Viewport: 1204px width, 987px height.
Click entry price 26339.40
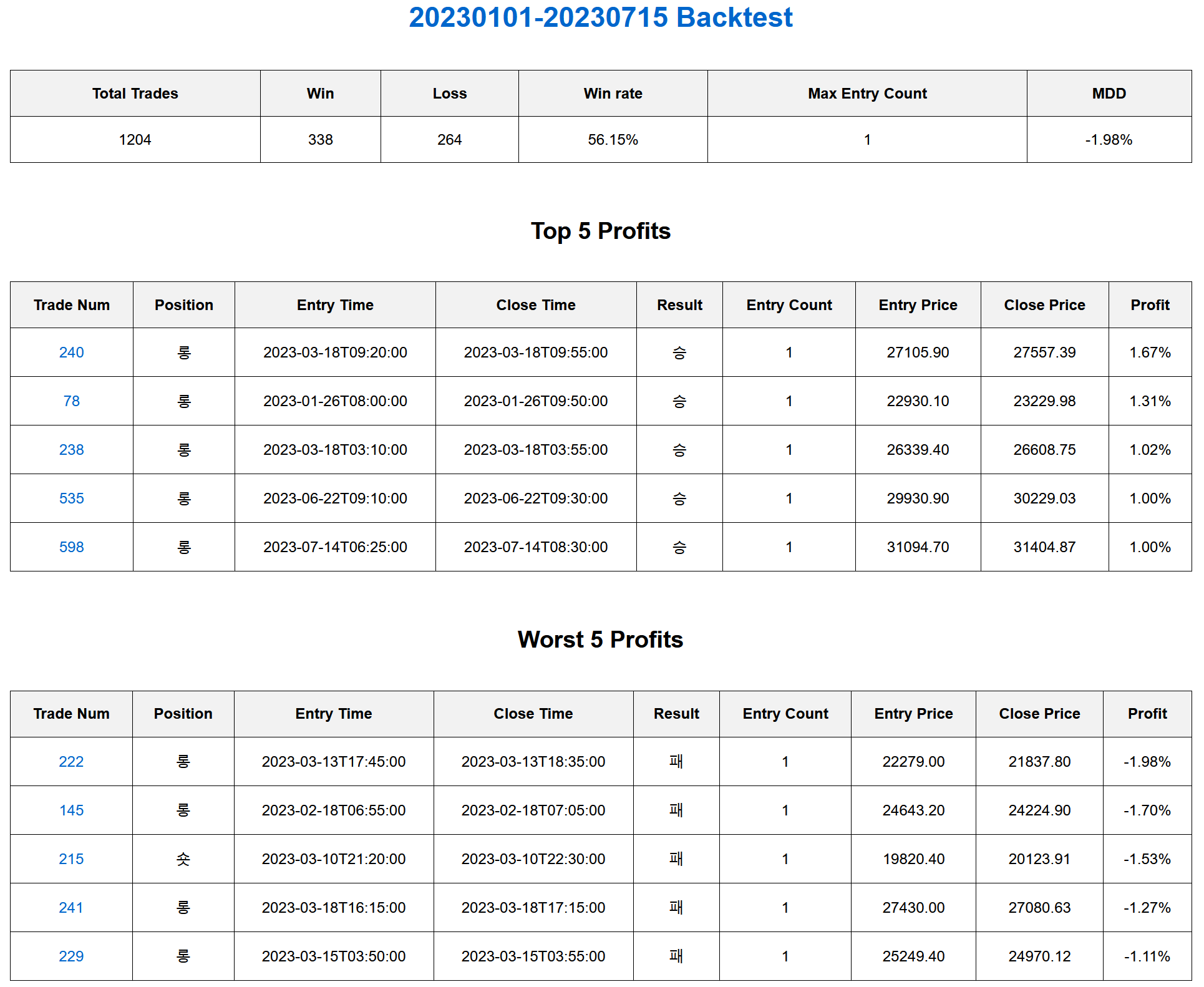click(x=918, y=450)
